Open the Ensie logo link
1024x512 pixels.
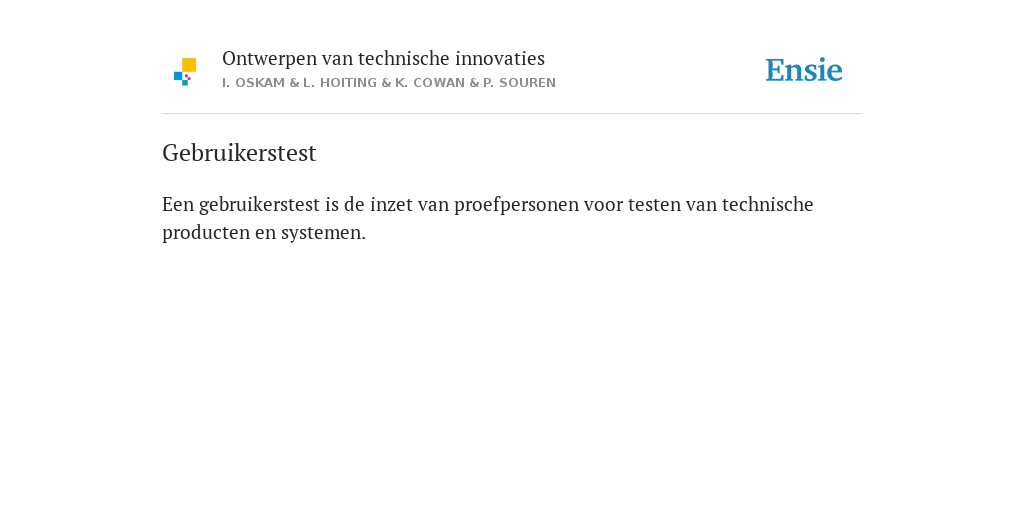804,70
